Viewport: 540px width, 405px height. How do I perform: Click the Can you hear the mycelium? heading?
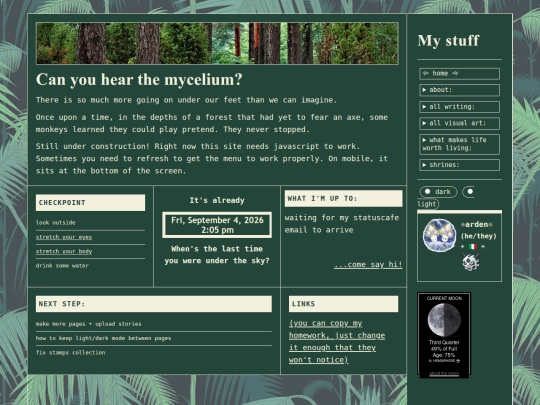pos(139,80)
